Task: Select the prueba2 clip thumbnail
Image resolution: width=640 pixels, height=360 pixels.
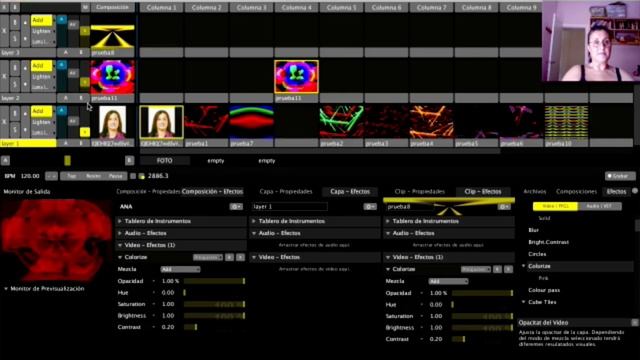Action: (x=342, y=122)
